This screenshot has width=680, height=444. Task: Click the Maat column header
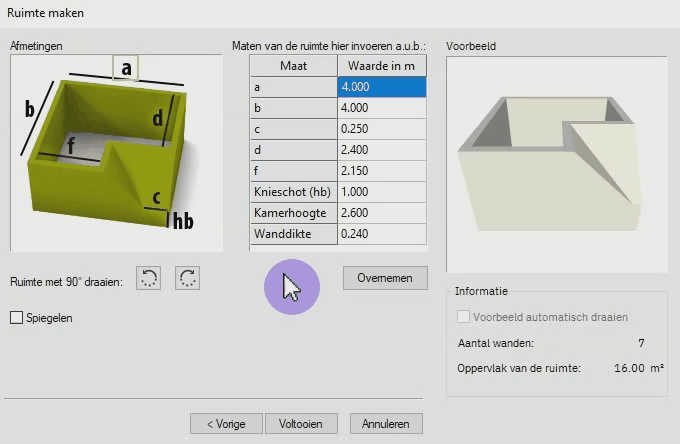click(x=294, y=66)
